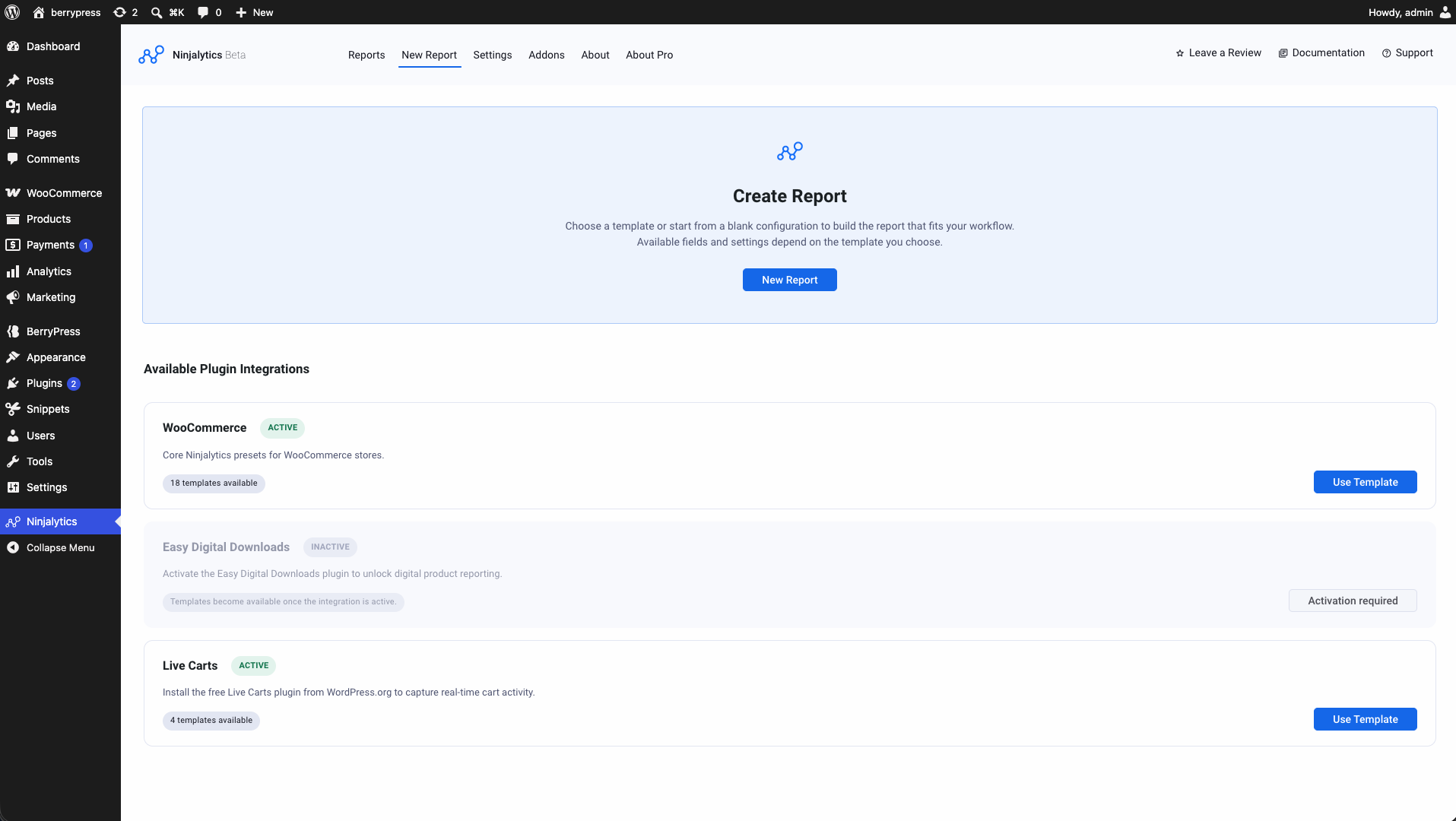
Task: Click the WooCommerce logo icon in sidebar
Action: pos(13,193)
